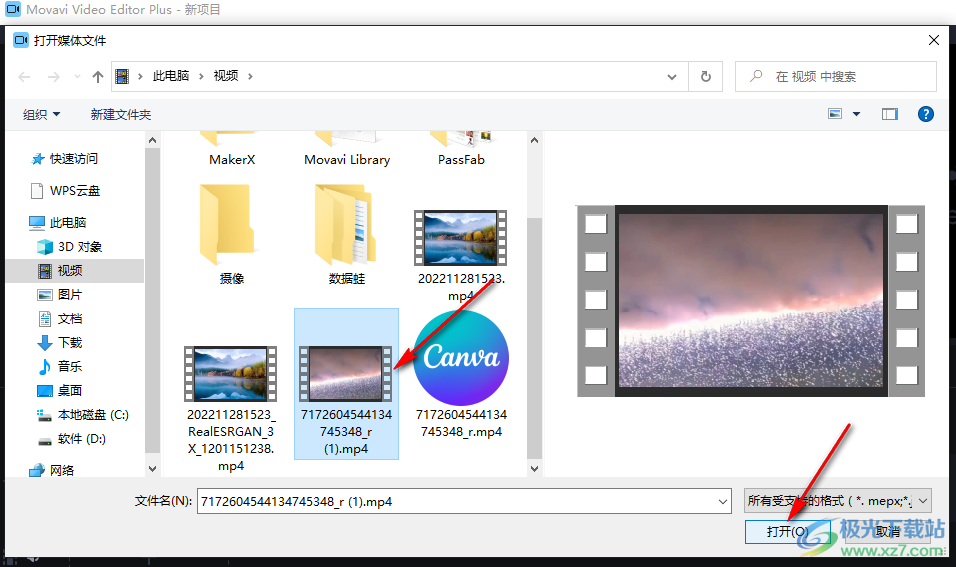Open the address bar history dropdown
Viewport: 956px width, 567px height.
672,77
